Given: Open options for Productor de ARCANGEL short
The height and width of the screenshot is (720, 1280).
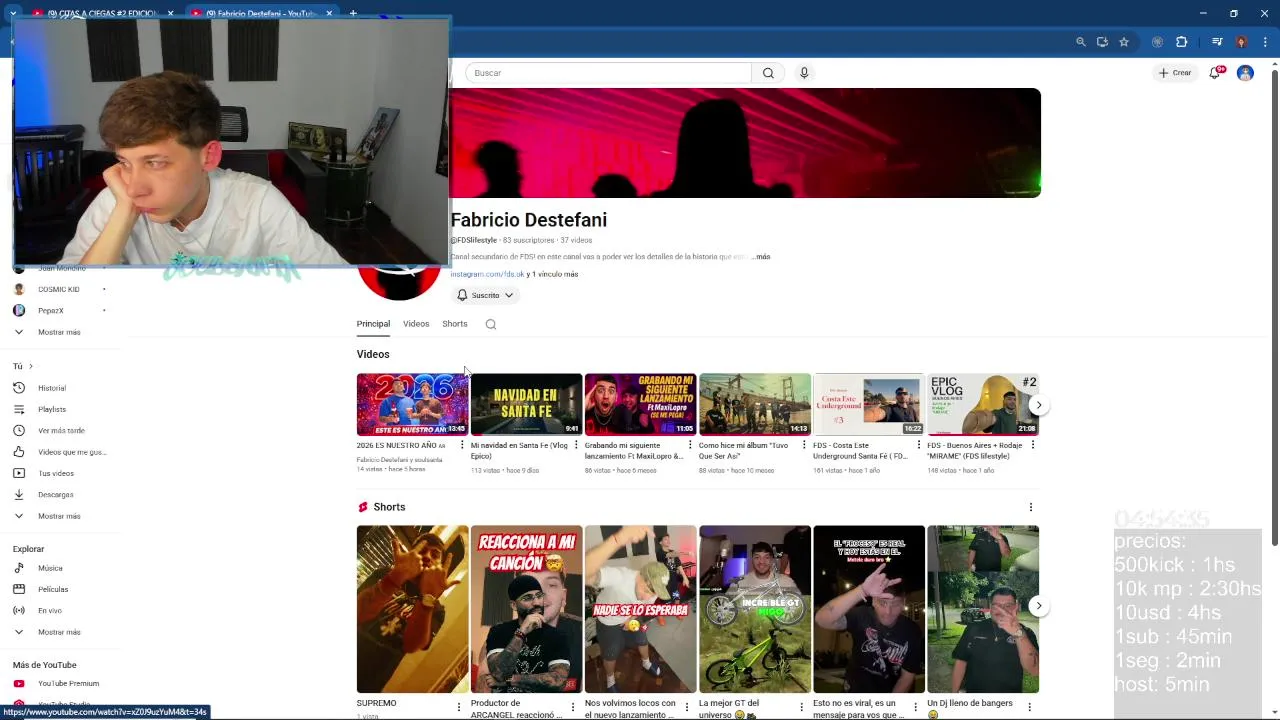Looking at the screenshot, I should (573, 707).
